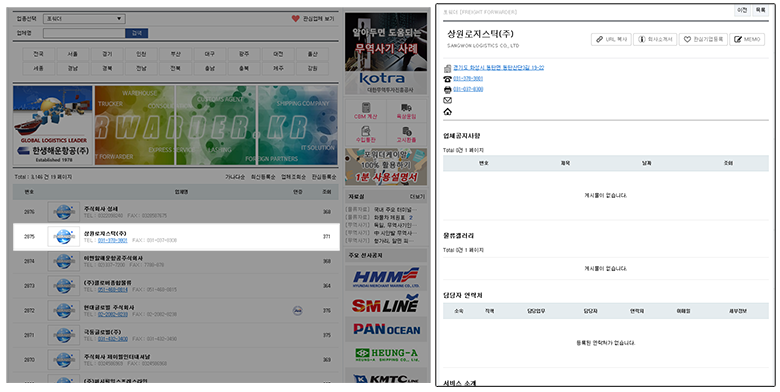The image size is (780, 392).
Task: Click the 더보기 more link in 자료실
Action: tap(417, 196)
